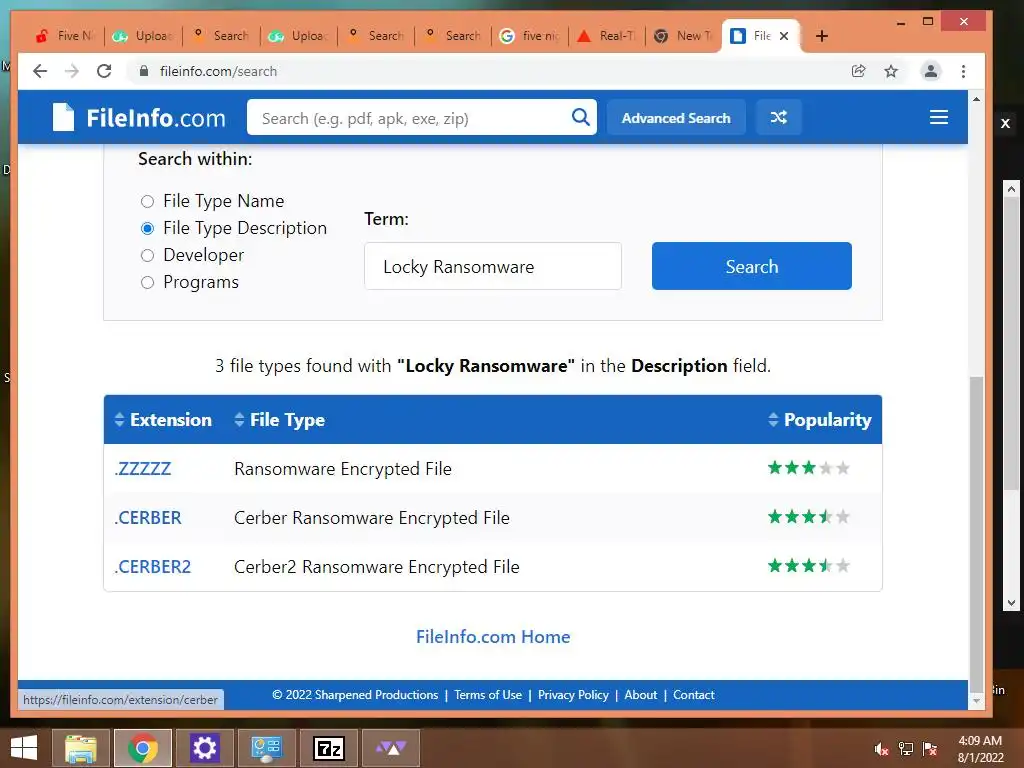Open the .CERBER2 extension link

[x=153, y=567]
